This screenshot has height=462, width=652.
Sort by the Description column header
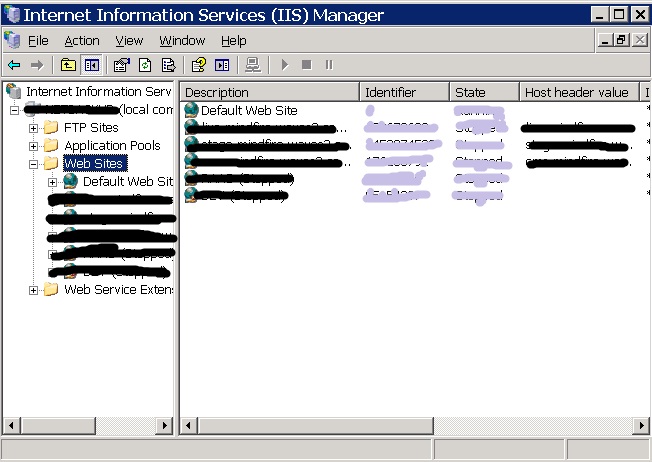269,92
